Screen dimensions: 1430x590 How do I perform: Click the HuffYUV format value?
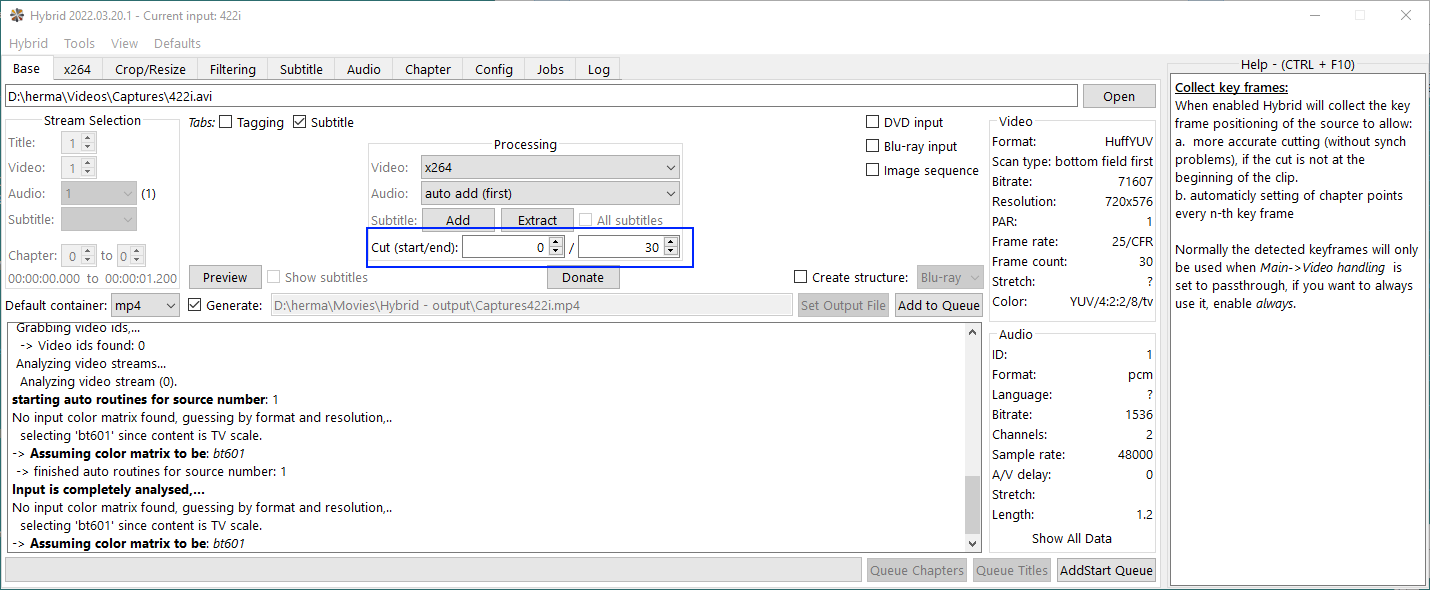(1129, 141)
